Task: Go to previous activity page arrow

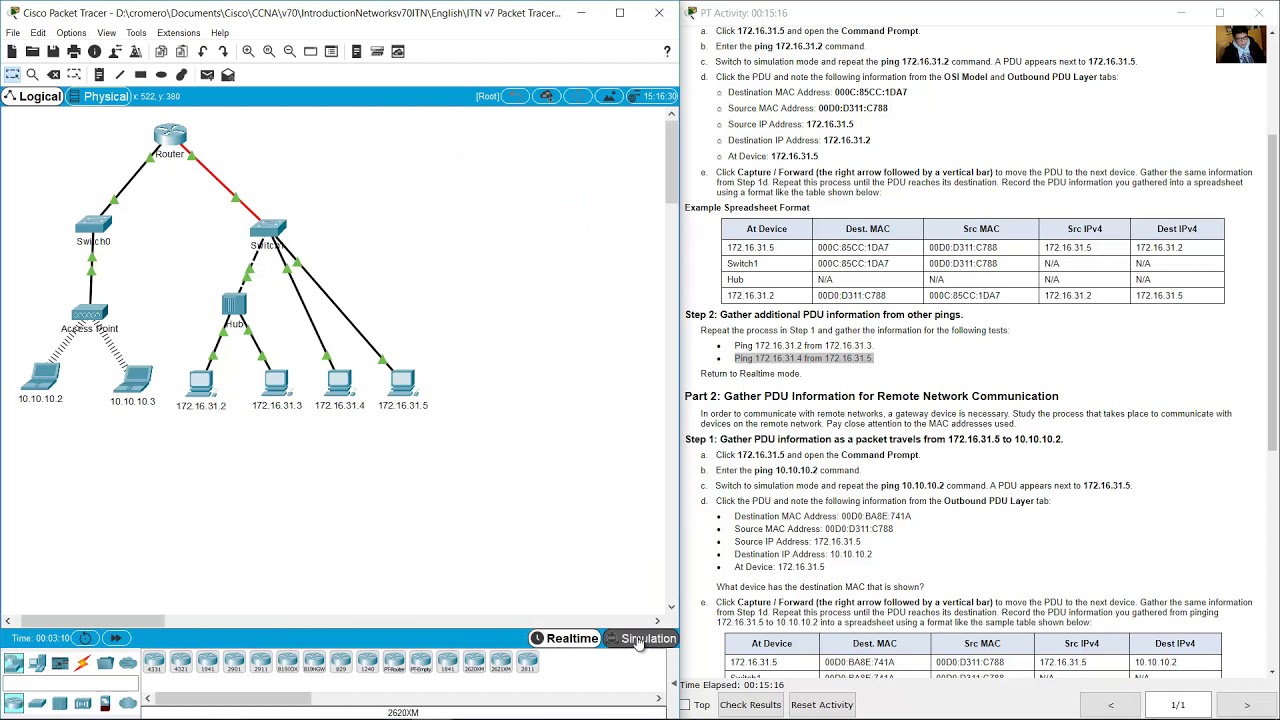Action: coord(1110,705)
